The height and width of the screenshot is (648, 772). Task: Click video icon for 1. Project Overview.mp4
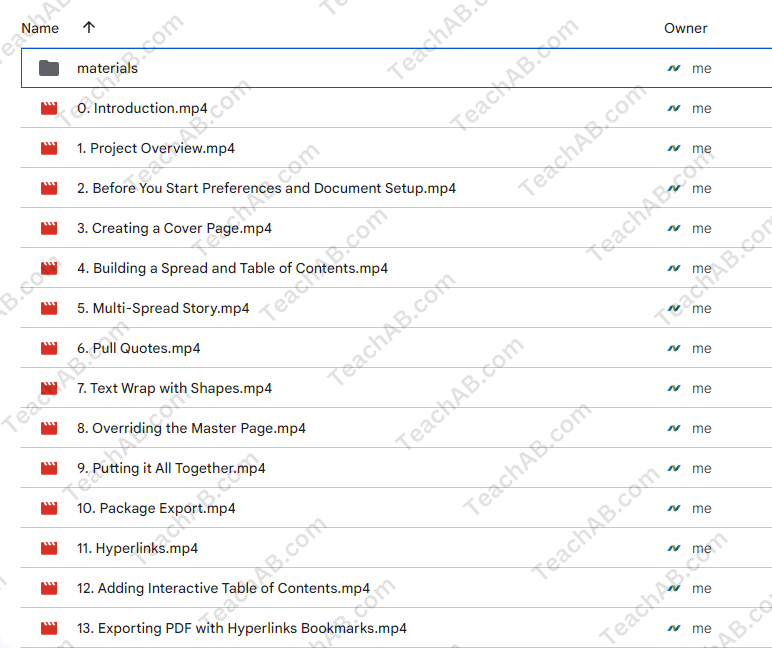[x=49, y=148]
